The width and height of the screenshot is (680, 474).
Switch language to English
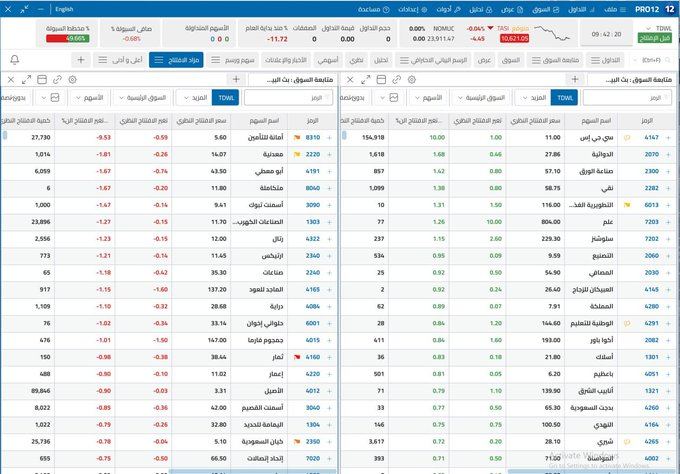[64, 9]
